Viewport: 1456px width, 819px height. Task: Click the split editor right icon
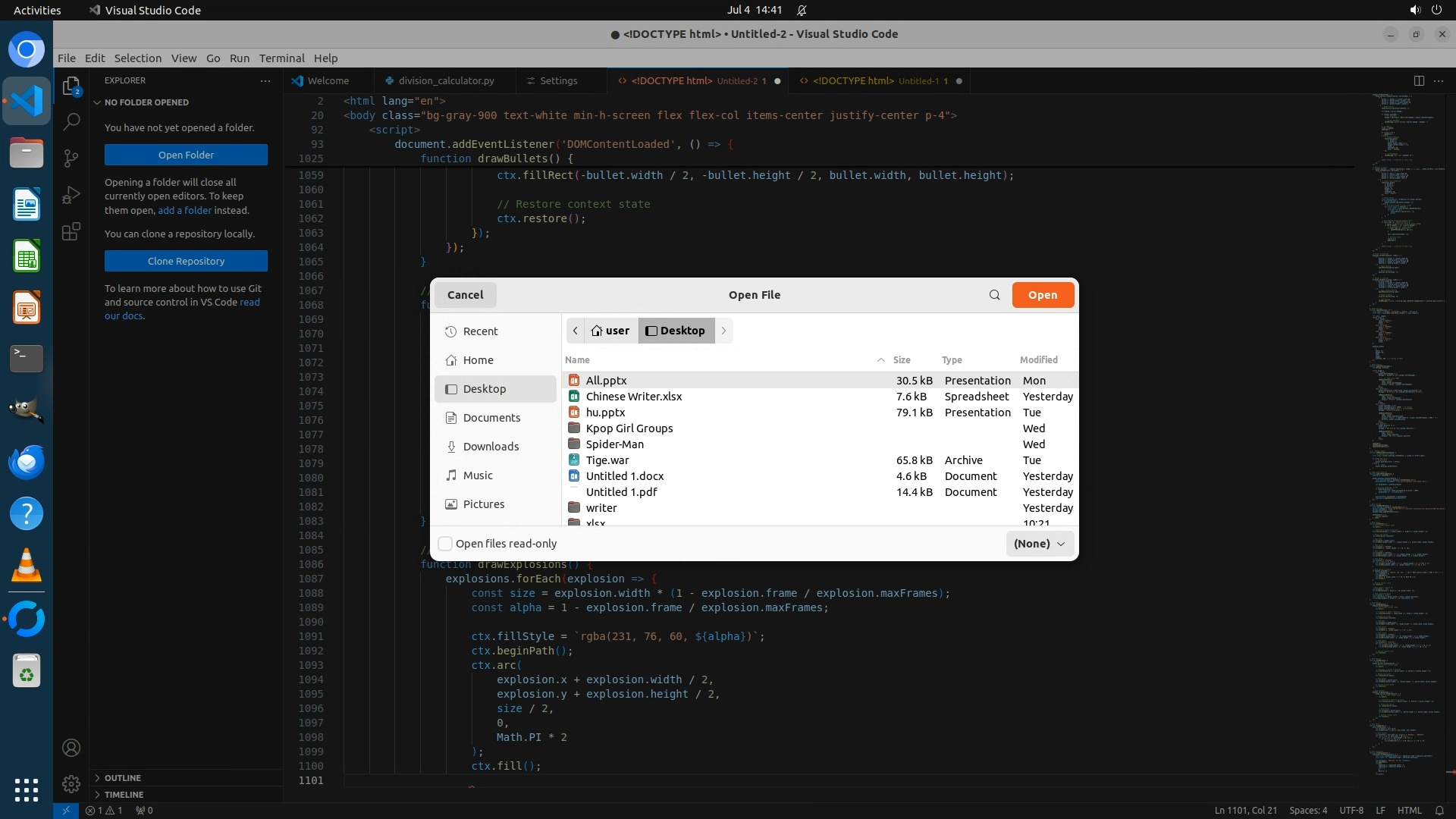point(1418,80)
